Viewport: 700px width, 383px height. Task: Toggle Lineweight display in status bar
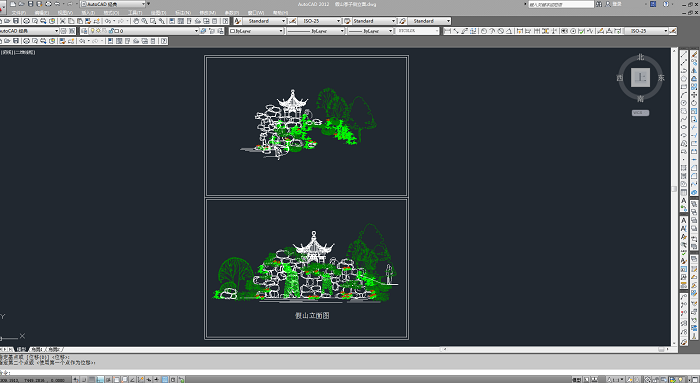tap(157, 379)
